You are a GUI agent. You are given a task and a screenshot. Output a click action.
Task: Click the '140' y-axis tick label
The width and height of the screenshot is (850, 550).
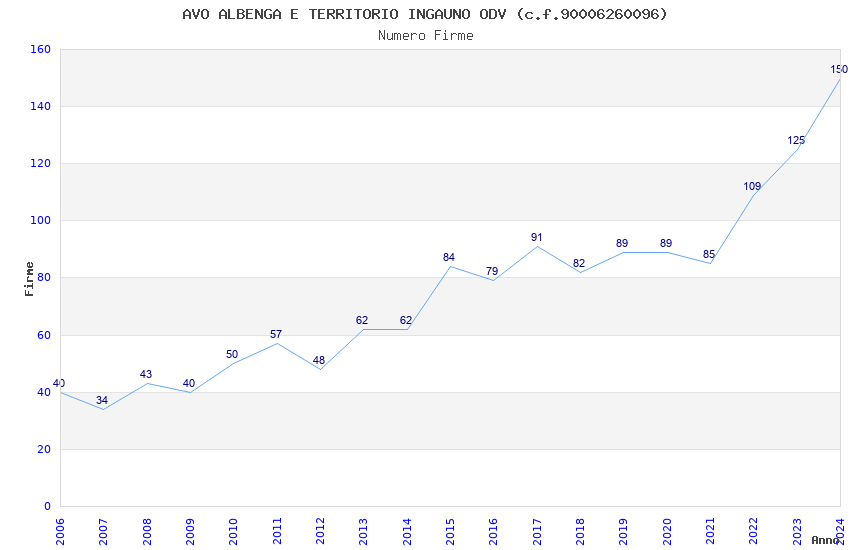40,106
